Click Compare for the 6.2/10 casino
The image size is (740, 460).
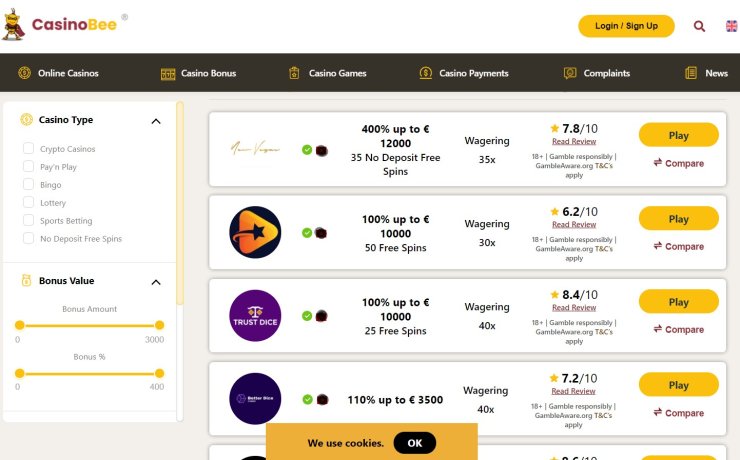click(679, 246)
